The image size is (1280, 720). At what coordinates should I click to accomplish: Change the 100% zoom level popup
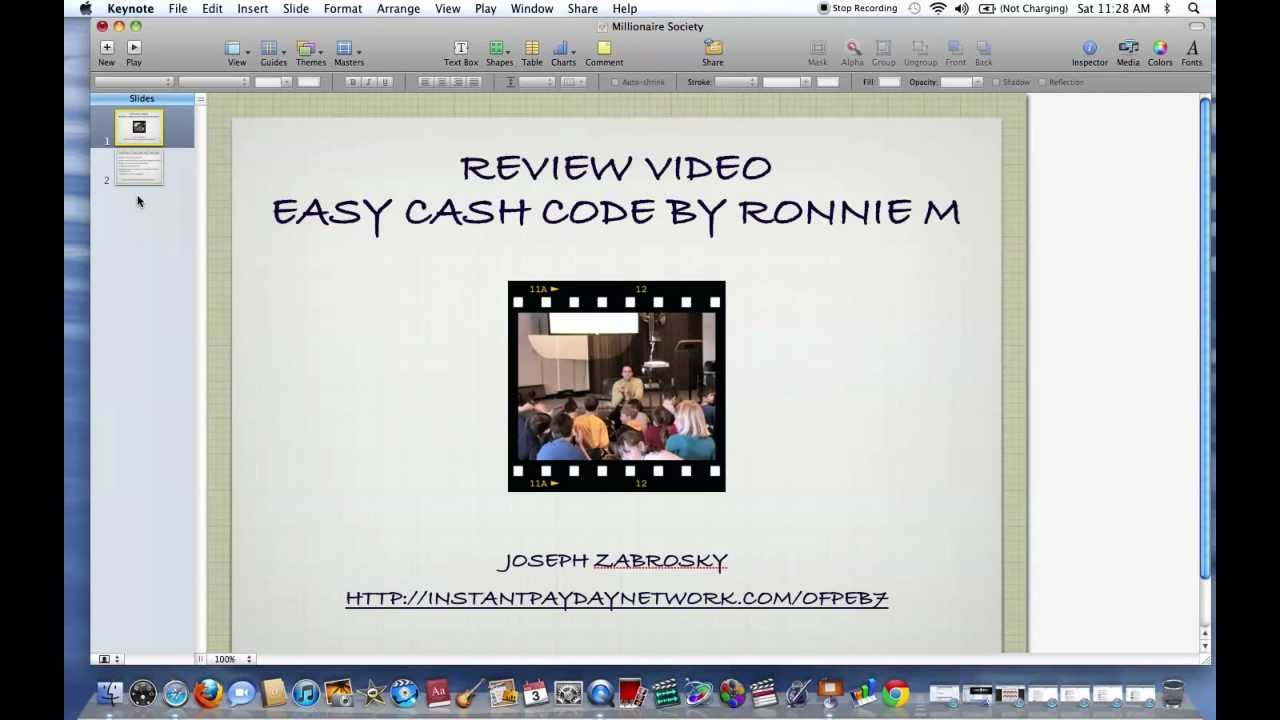point(233,659)
